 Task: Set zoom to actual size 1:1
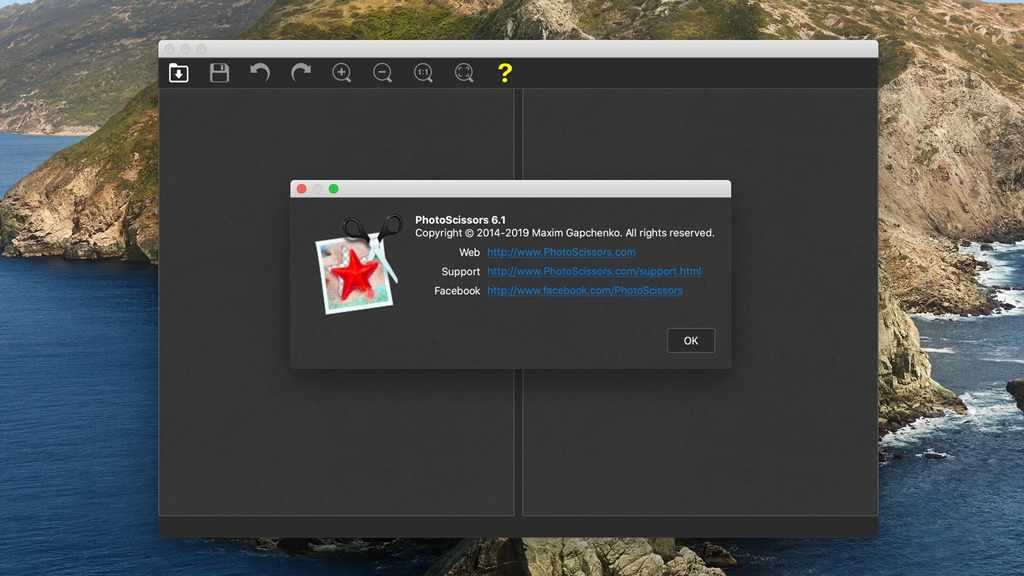tap(423, 72)
